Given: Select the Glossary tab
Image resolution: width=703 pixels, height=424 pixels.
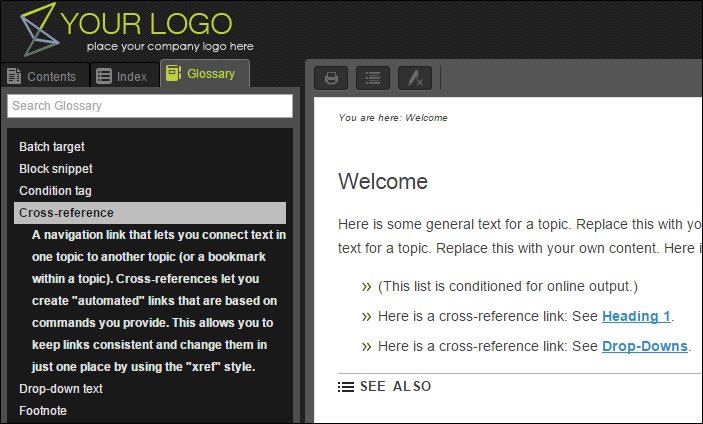Looking at the screenshot, I should click(x=205, y=74).
